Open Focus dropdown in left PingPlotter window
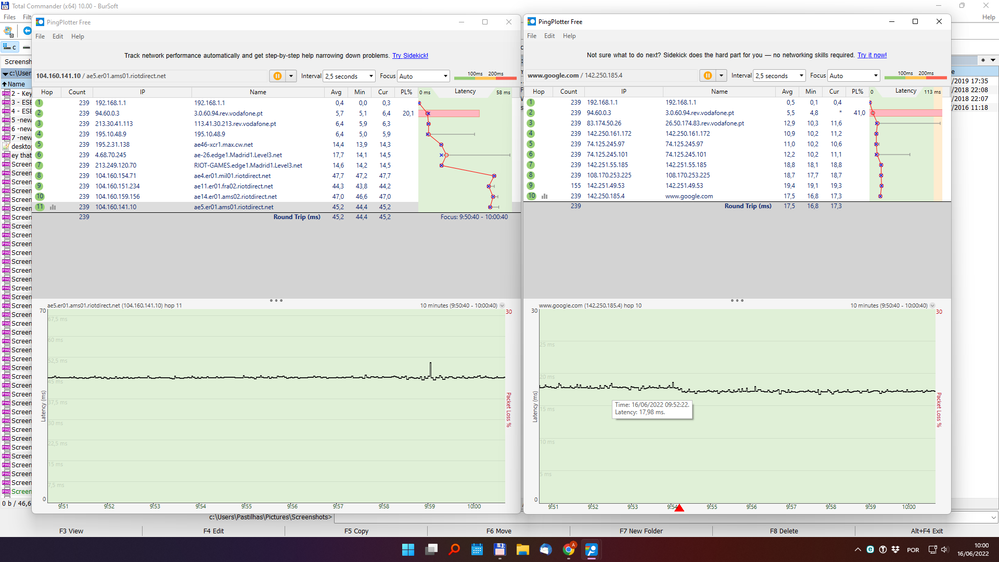Viewport: 999px width, 562px height. coord(424,76)
